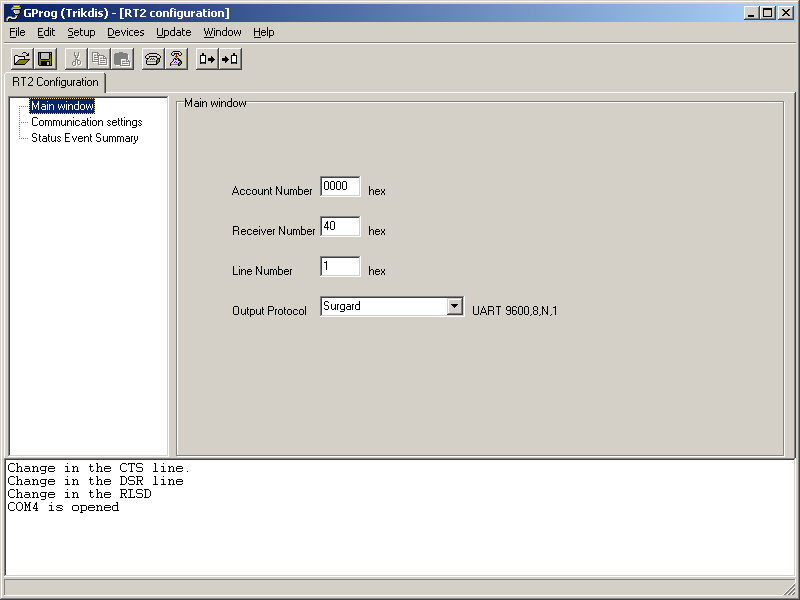Open the Devices menu
Image resolution: width=800 pixels, height=600 pixels.
pos(125,32)
